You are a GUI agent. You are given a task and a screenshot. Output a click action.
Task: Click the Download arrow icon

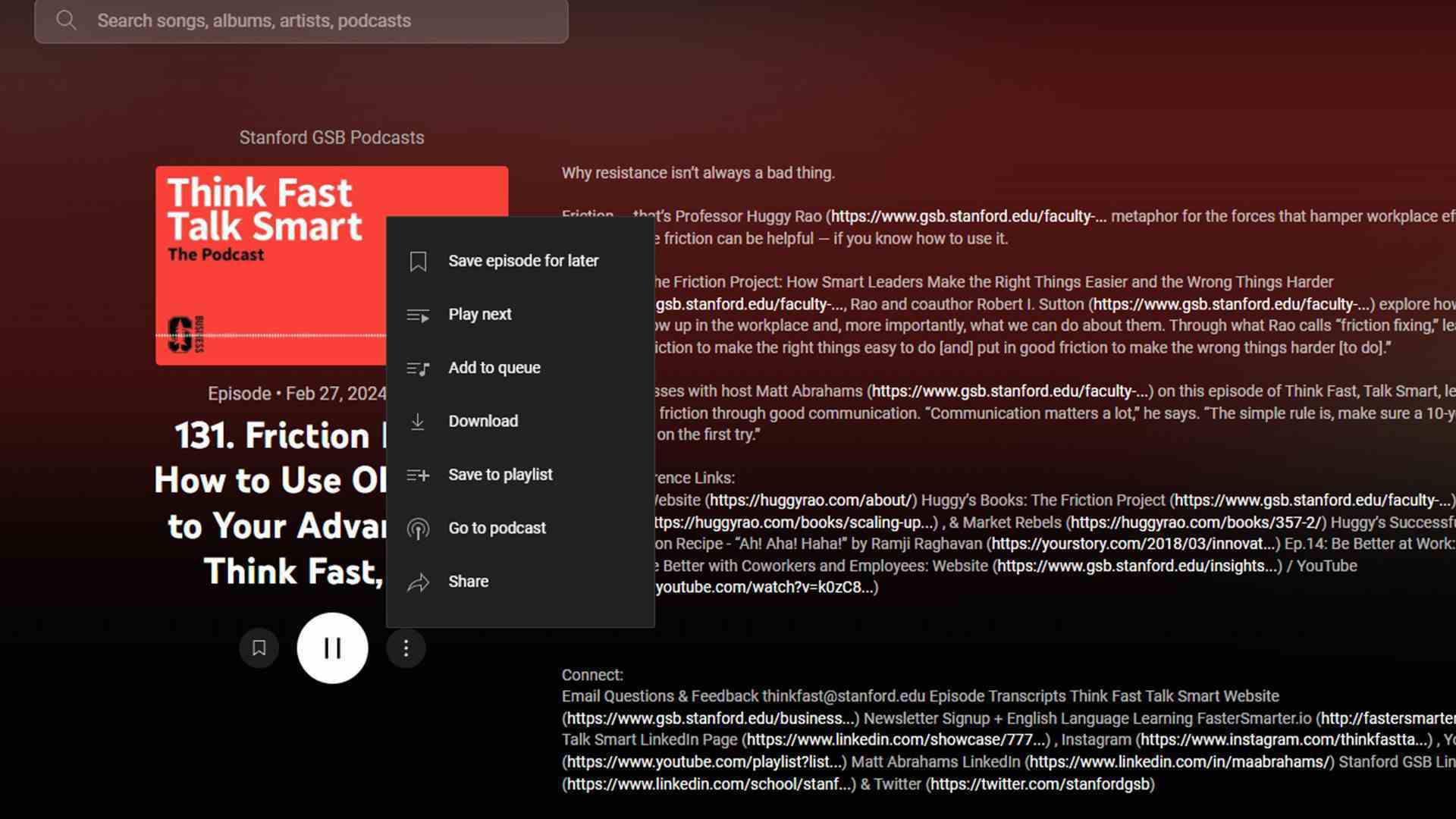[x=418, y=422]
